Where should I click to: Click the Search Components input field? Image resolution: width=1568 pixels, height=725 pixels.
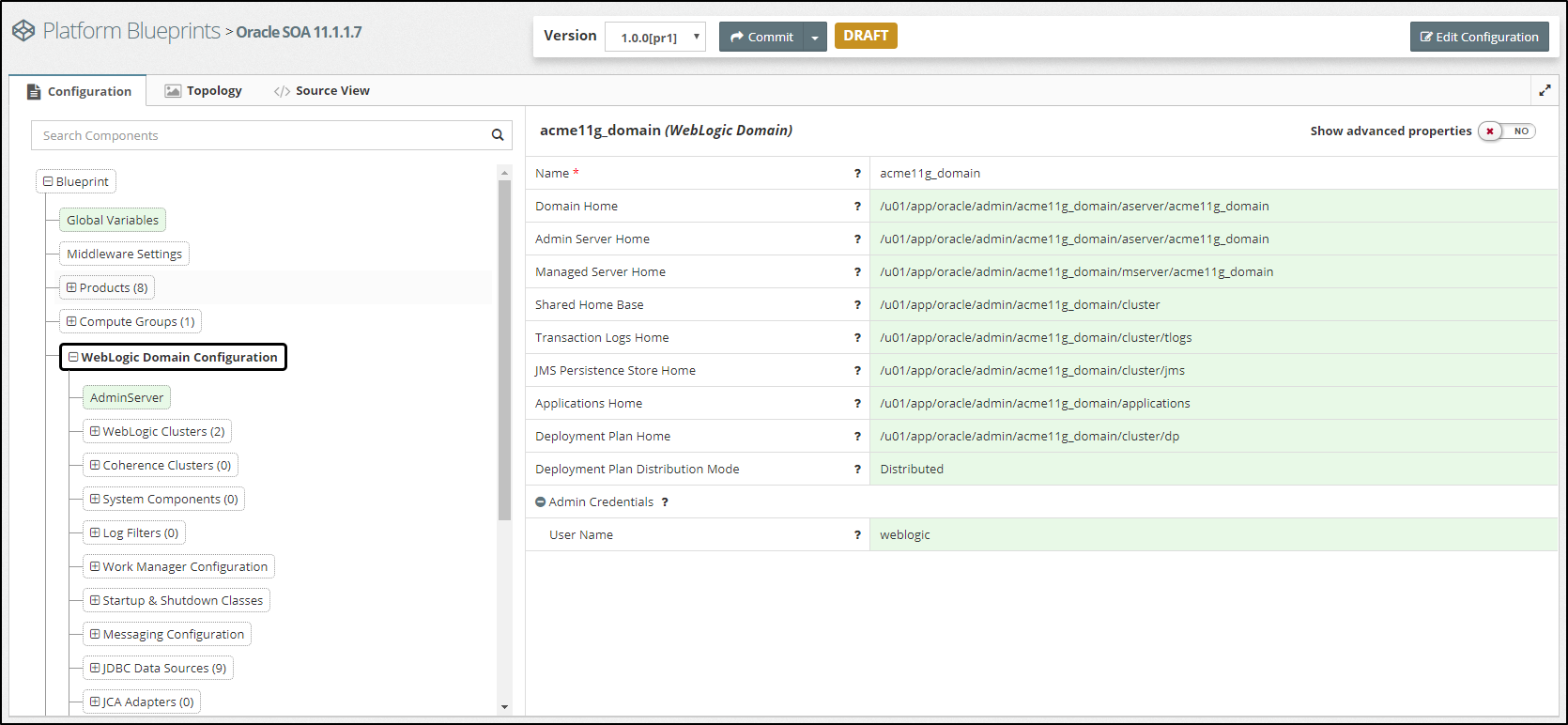tap(261, 135)
